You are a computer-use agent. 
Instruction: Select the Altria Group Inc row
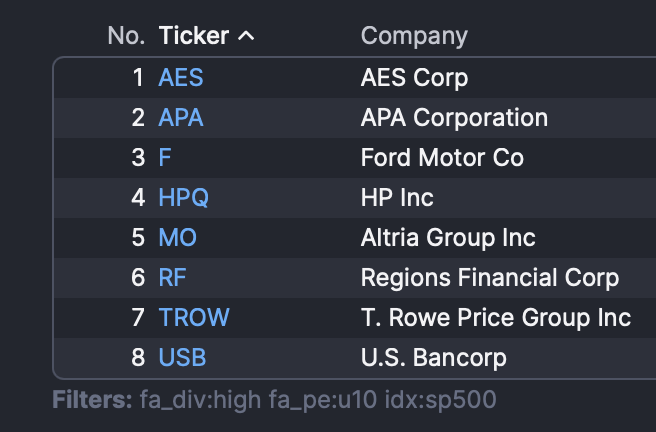coord(448,238)
